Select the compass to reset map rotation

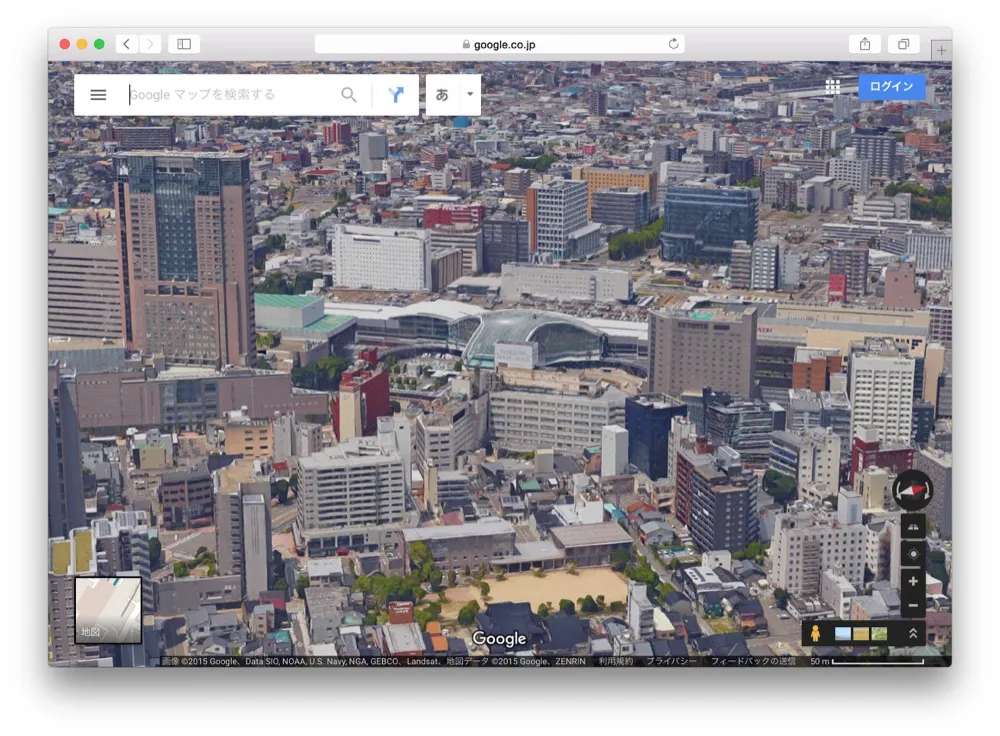[x=912, y=491]
